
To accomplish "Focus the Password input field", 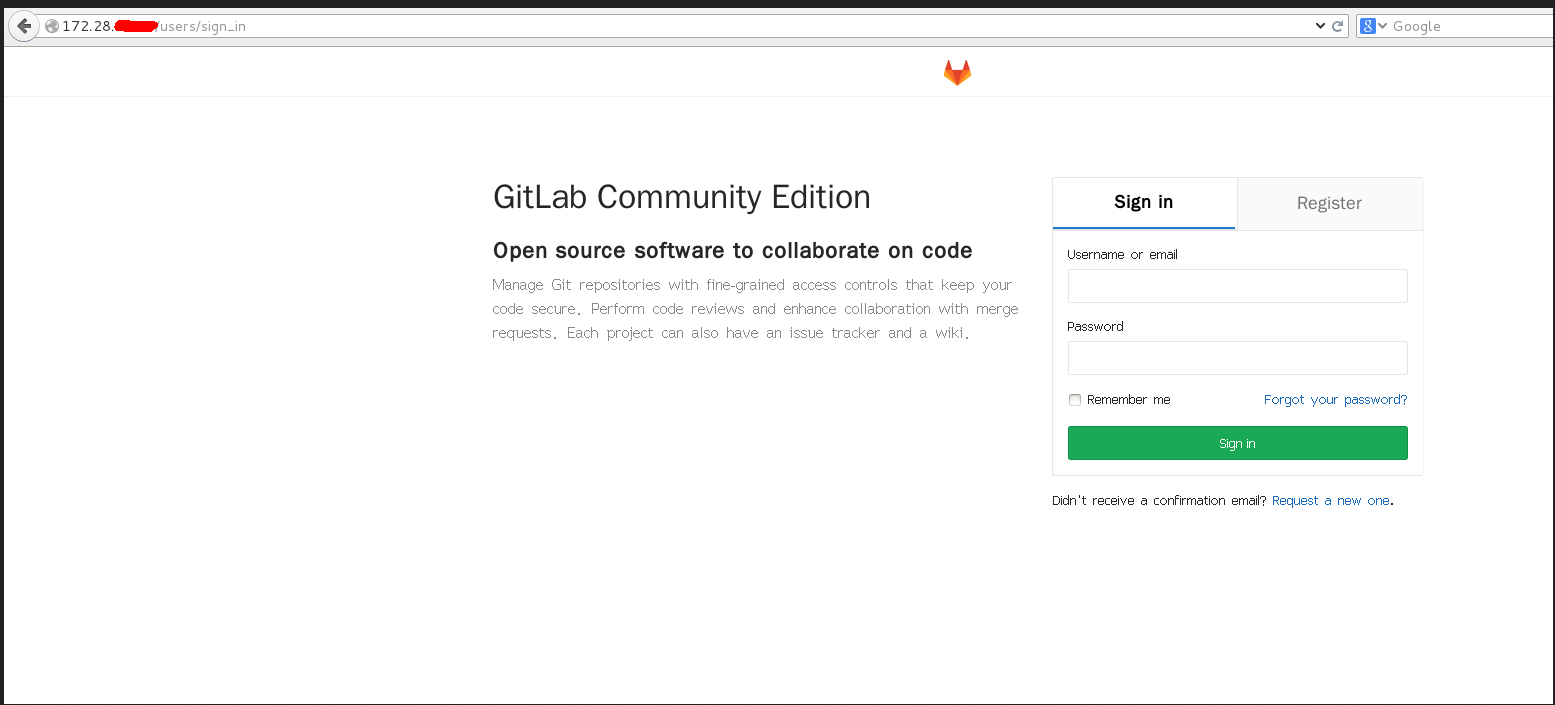I will (x=1237, y=358).
